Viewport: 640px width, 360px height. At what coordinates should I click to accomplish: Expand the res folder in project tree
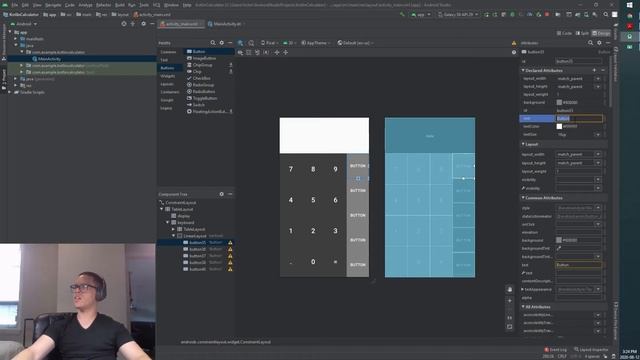16,86
